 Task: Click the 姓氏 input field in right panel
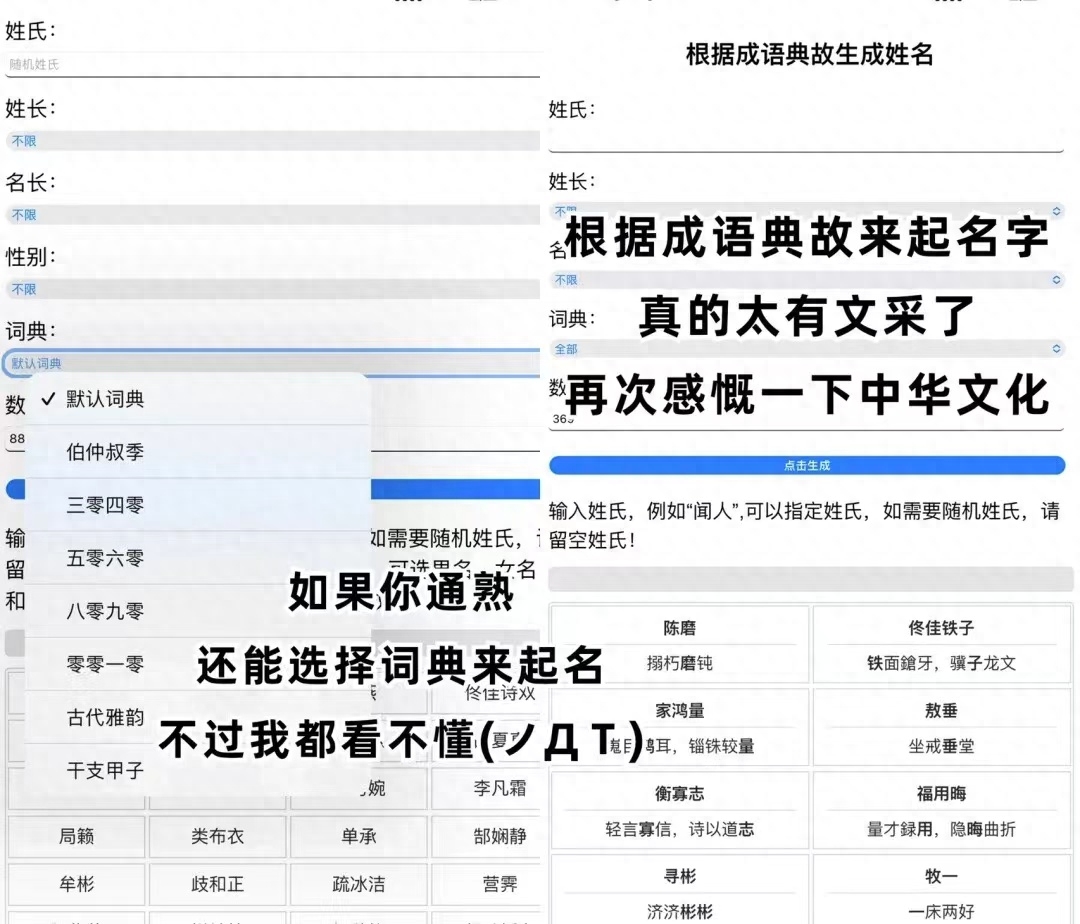(806, 138)
